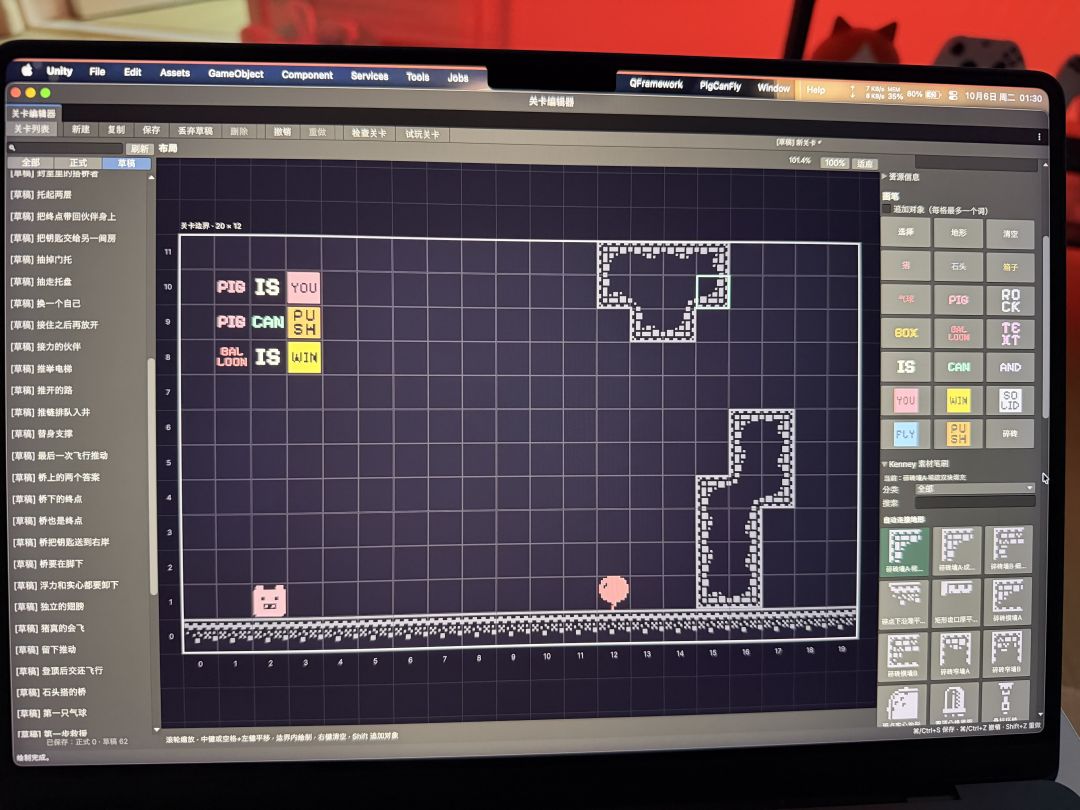Select the BALLOON word tile

coord(958,333)
